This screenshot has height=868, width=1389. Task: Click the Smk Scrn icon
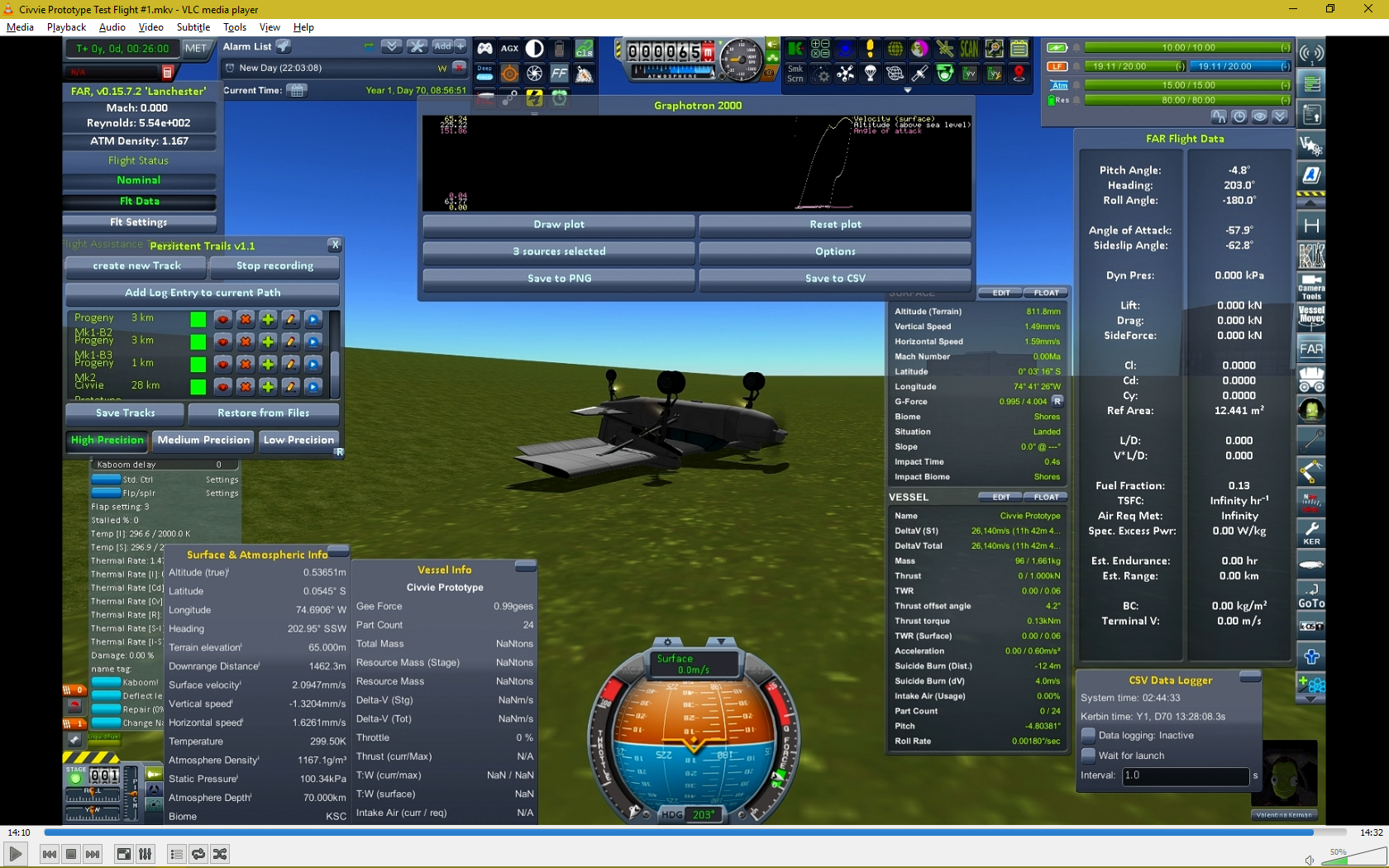click(795, 74)
